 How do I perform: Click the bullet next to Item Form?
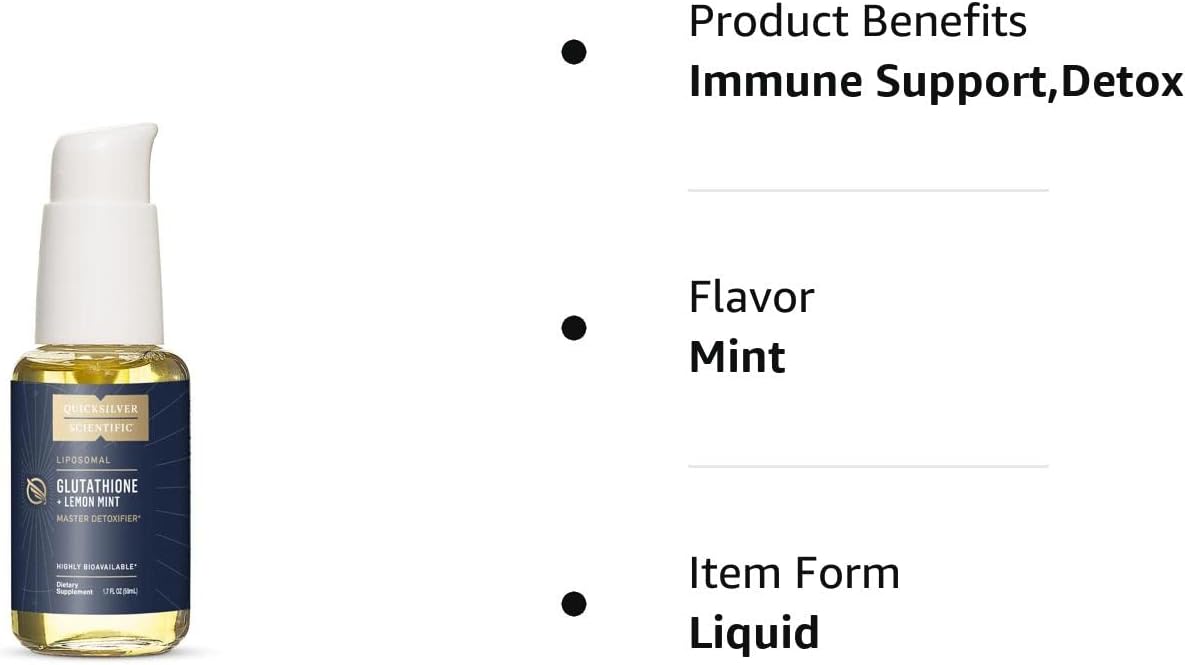tap(573, 603)
